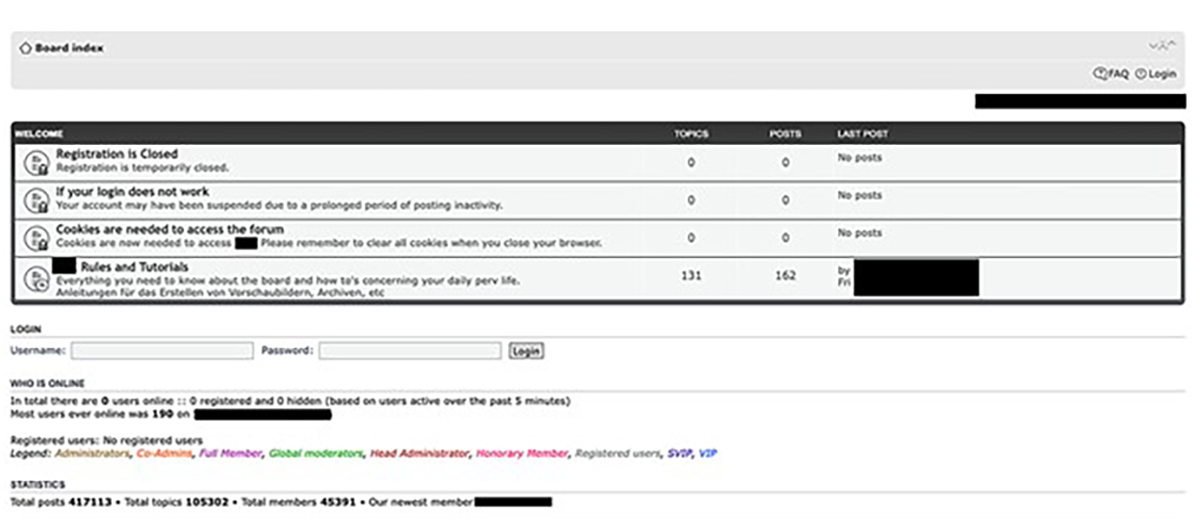Image resolution: width=1200 pixels, height=520 pixels.
Task: Open the Rules and Tutorials forum
Action: coord(137,267)
